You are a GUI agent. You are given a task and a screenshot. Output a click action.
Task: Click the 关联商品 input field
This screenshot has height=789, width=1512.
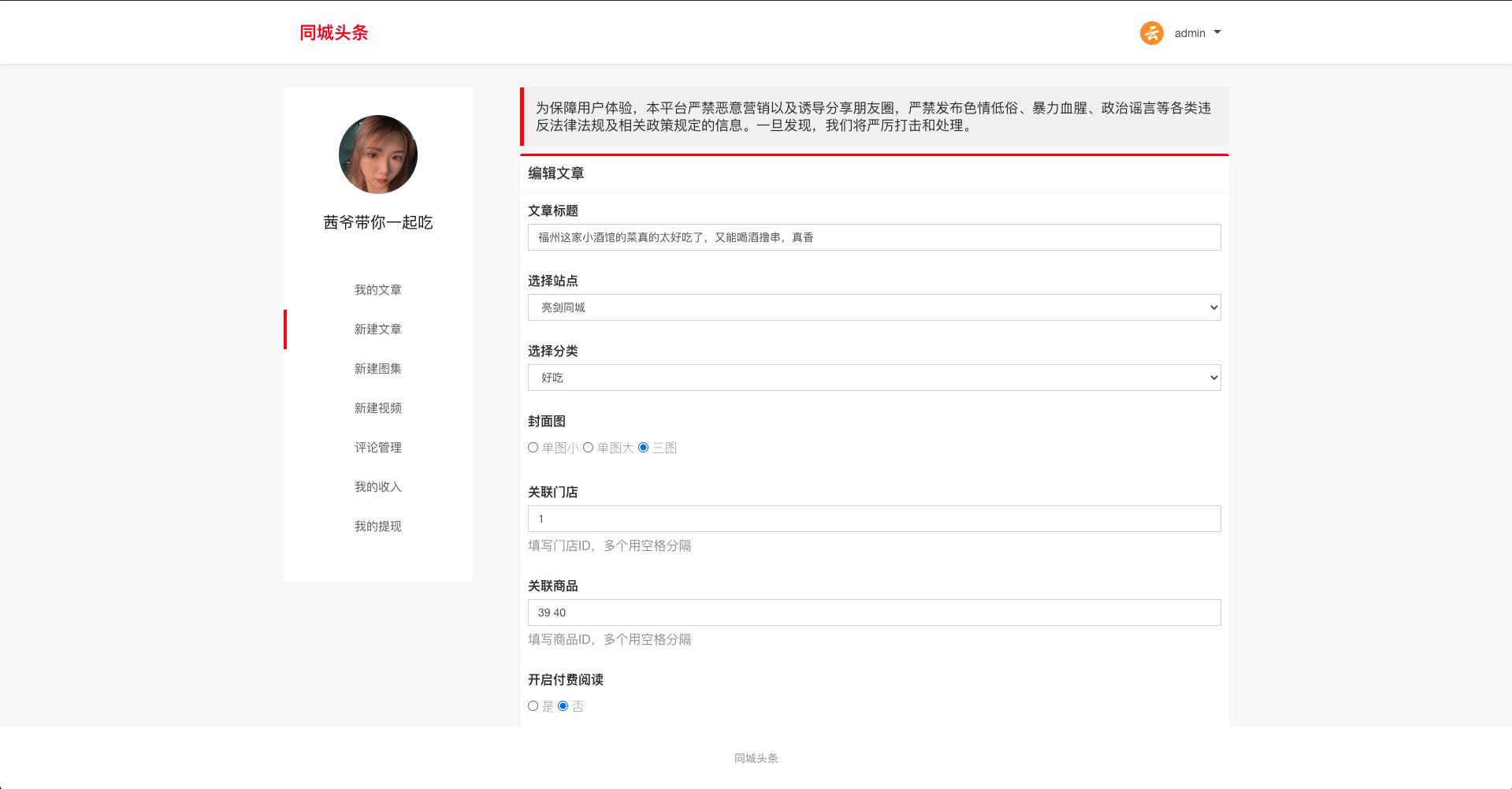874,612
